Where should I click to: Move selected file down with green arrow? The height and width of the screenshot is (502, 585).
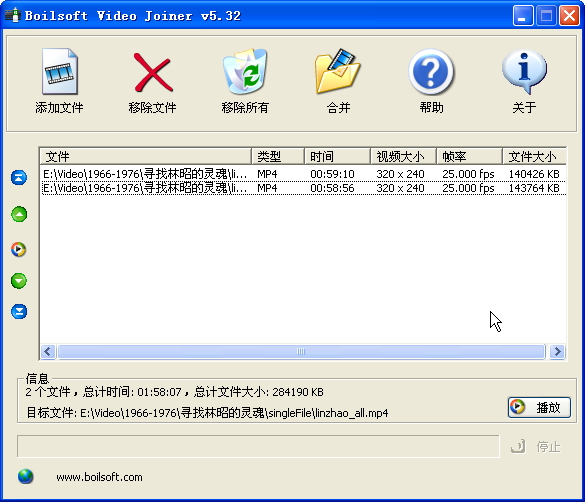tap(19, 281)
